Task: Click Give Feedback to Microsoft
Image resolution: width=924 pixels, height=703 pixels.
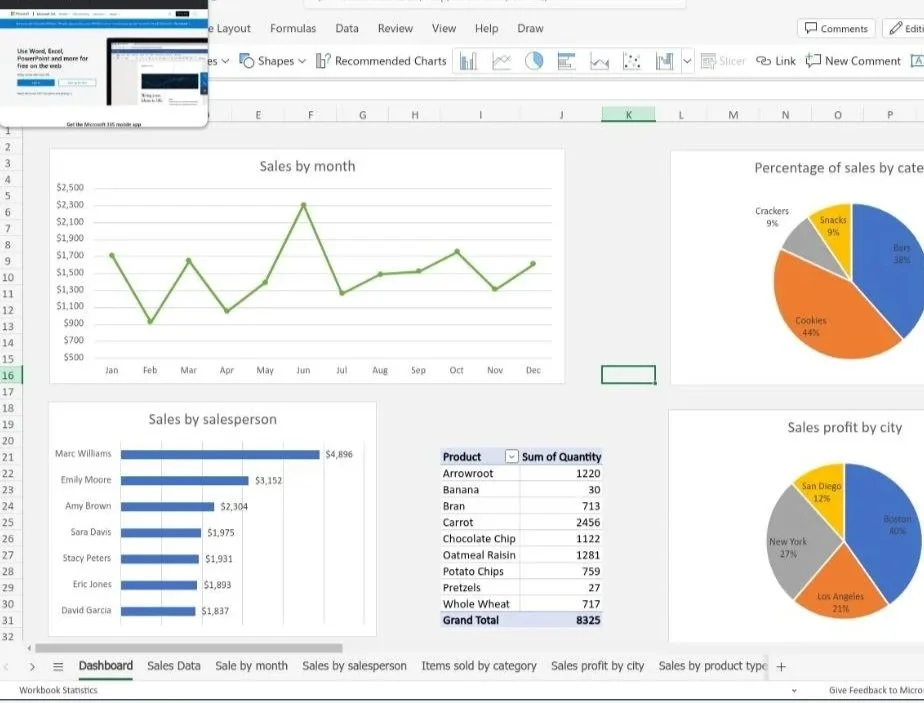Action: coord(876,690)
